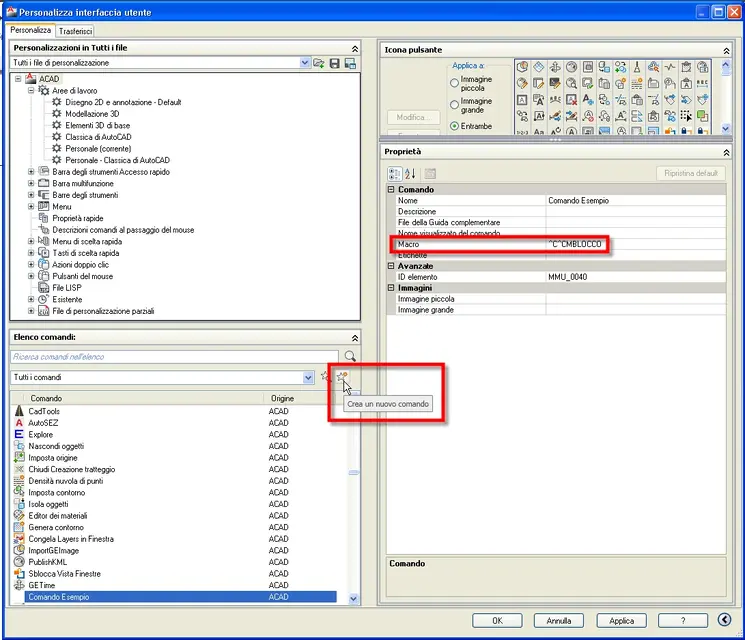
Task: Click the icon grid scroll down arrow
Action: coord(726,128)
